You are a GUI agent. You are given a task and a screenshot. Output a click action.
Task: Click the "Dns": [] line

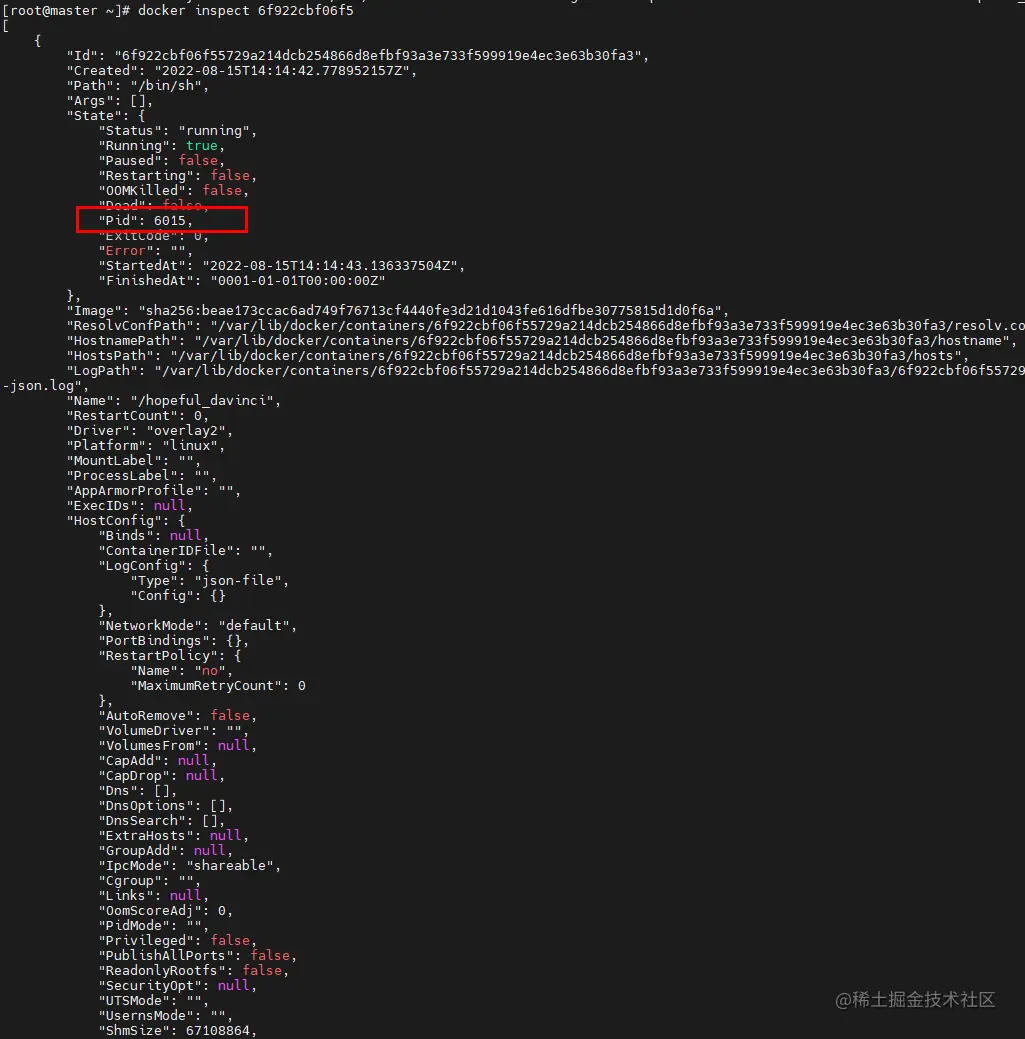pos(138,791)
